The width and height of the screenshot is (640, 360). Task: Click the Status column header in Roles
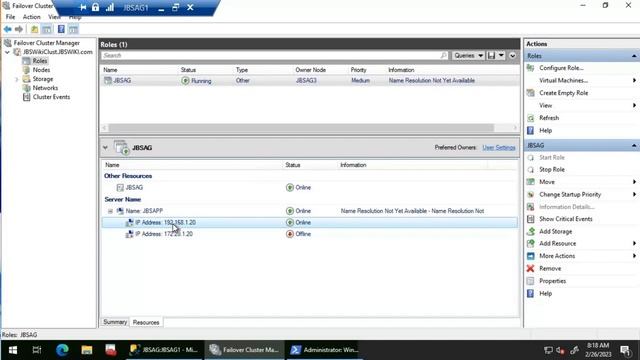tap(188, 70)
